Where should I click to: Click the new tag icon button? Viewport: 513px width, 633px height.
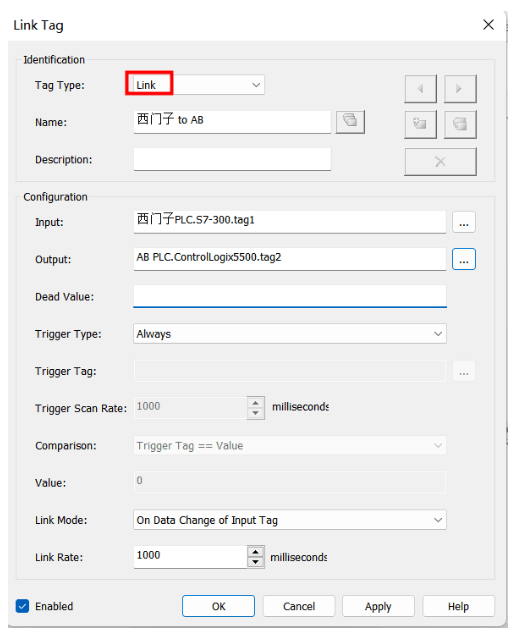[x=420, y=124]
